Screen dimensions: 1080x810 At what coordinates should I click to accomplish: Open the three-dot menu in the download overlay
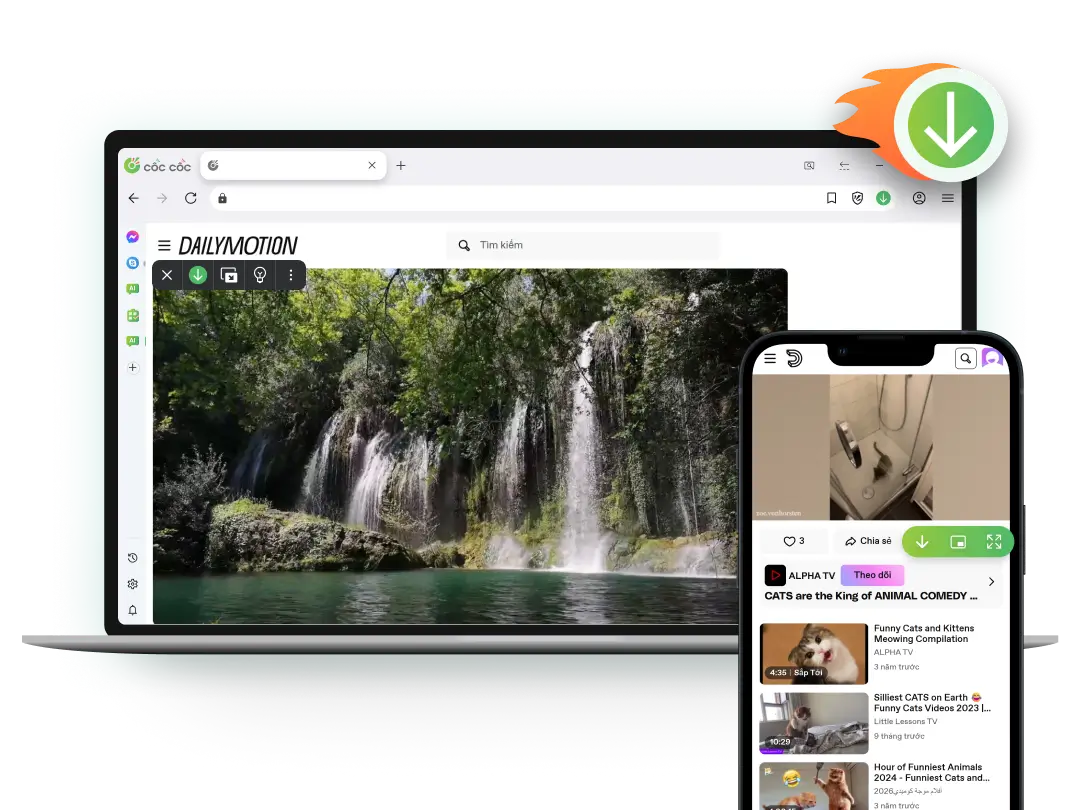pyautogui.click(x=291, y=275)
